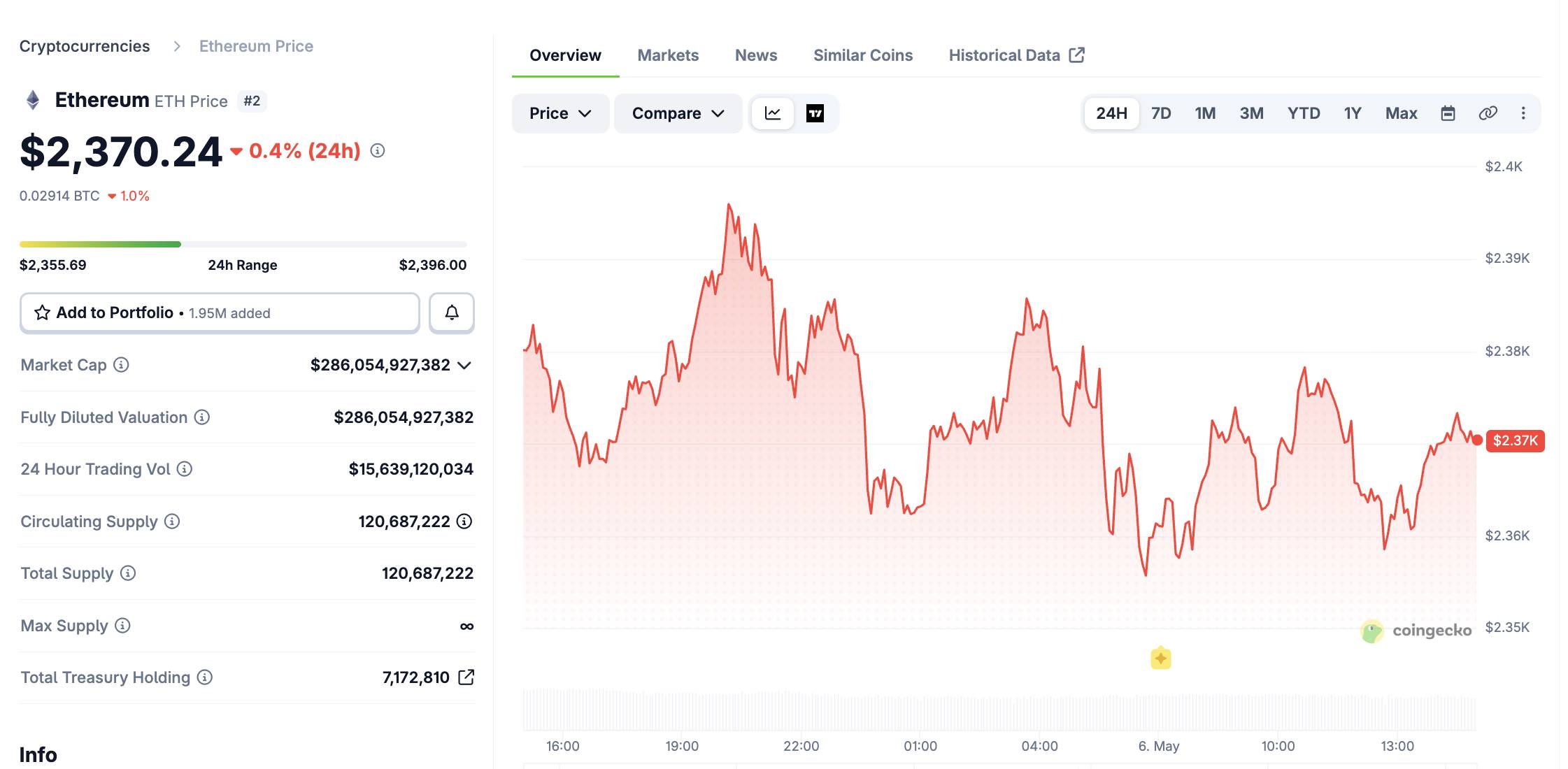Open the Markets tab
Viewport: 1568px width, 769px height.
point(668,55)
